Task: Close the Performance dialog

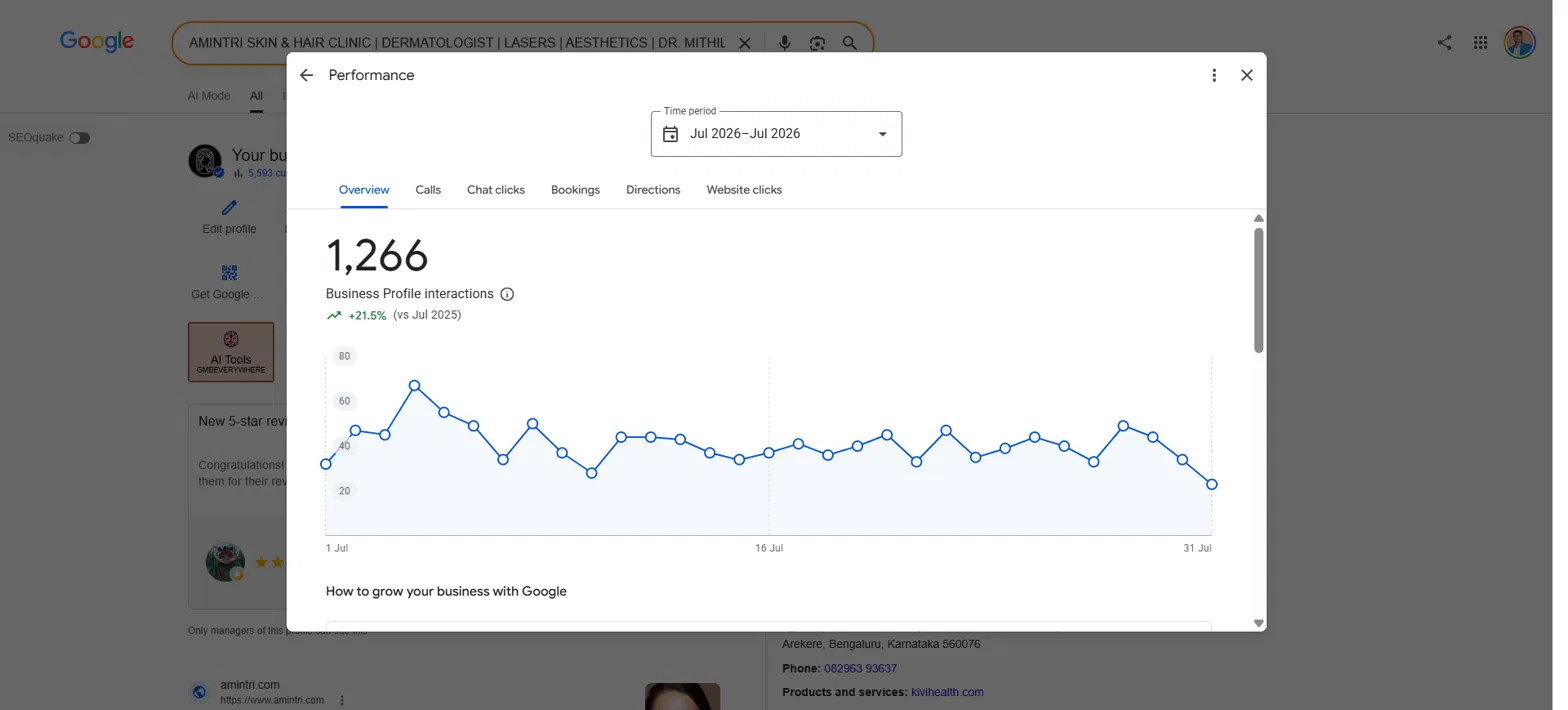Action: point(1247,75)
